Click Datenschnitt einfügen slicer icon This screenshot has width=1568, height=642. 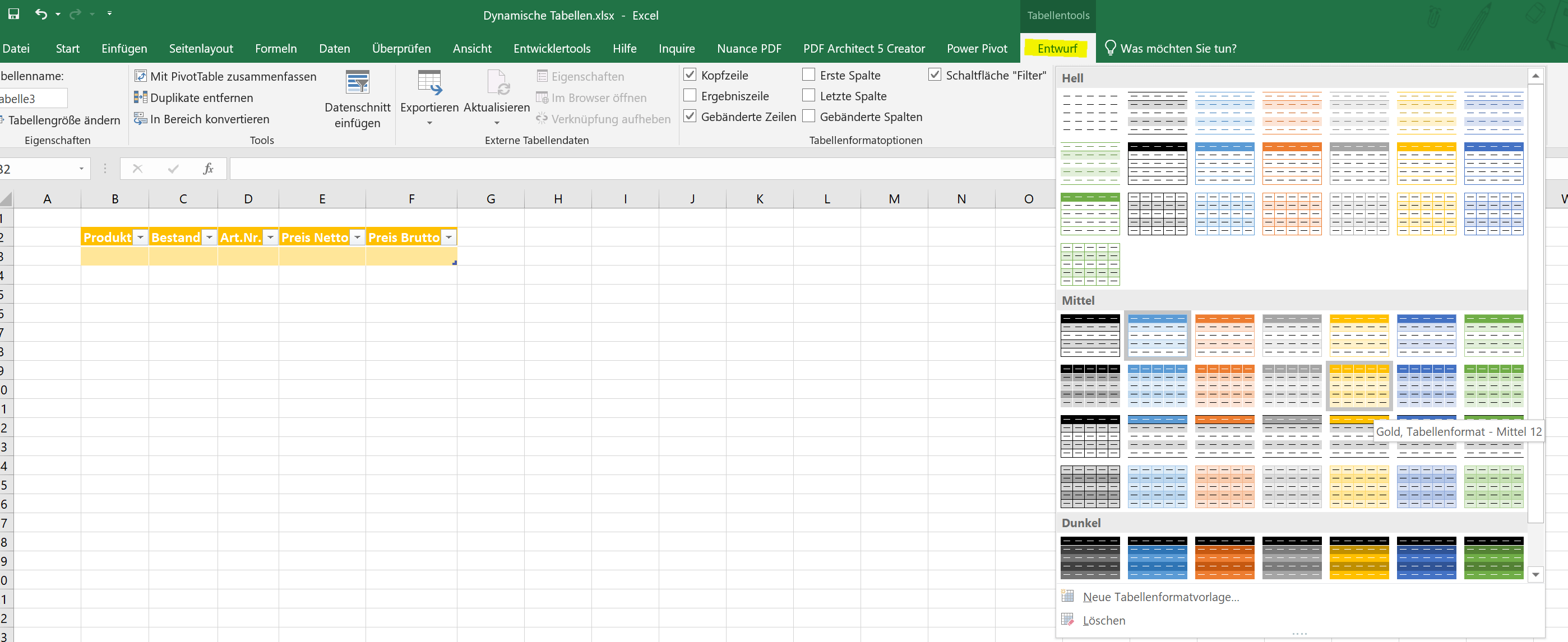pos(357,82)
